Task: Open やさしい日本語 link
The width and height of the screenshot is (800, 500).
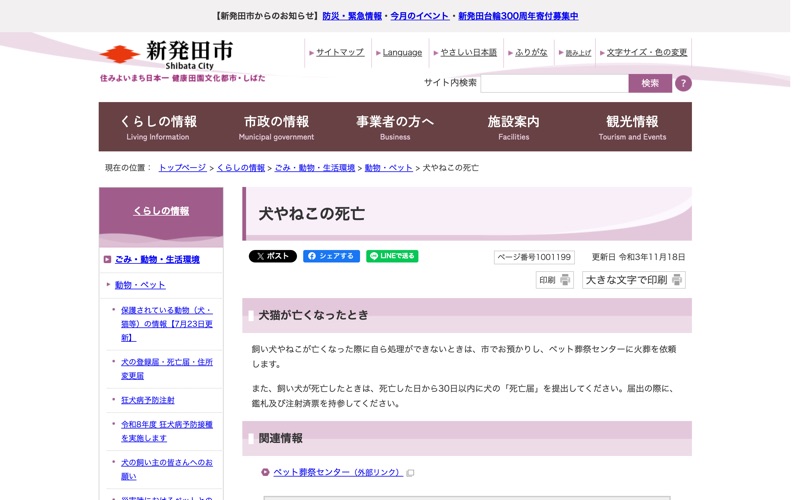Action: pos(468,52)
